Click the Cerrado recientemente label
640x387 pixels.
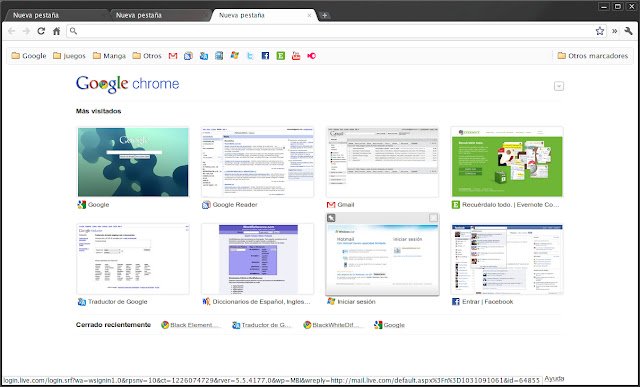click(113, 325)
